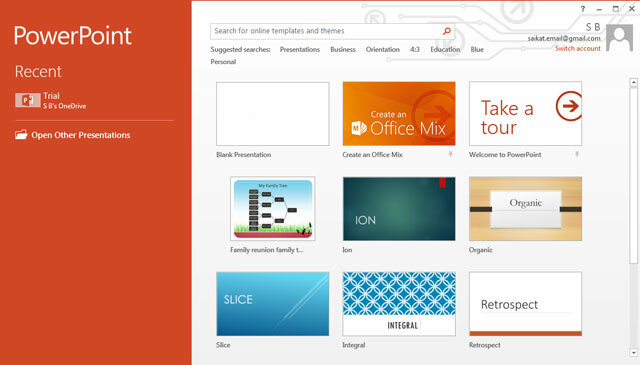This screenshot has height=365, width=640.
Task: Open the Take a tour thumbnail
Action: [525, 114]
